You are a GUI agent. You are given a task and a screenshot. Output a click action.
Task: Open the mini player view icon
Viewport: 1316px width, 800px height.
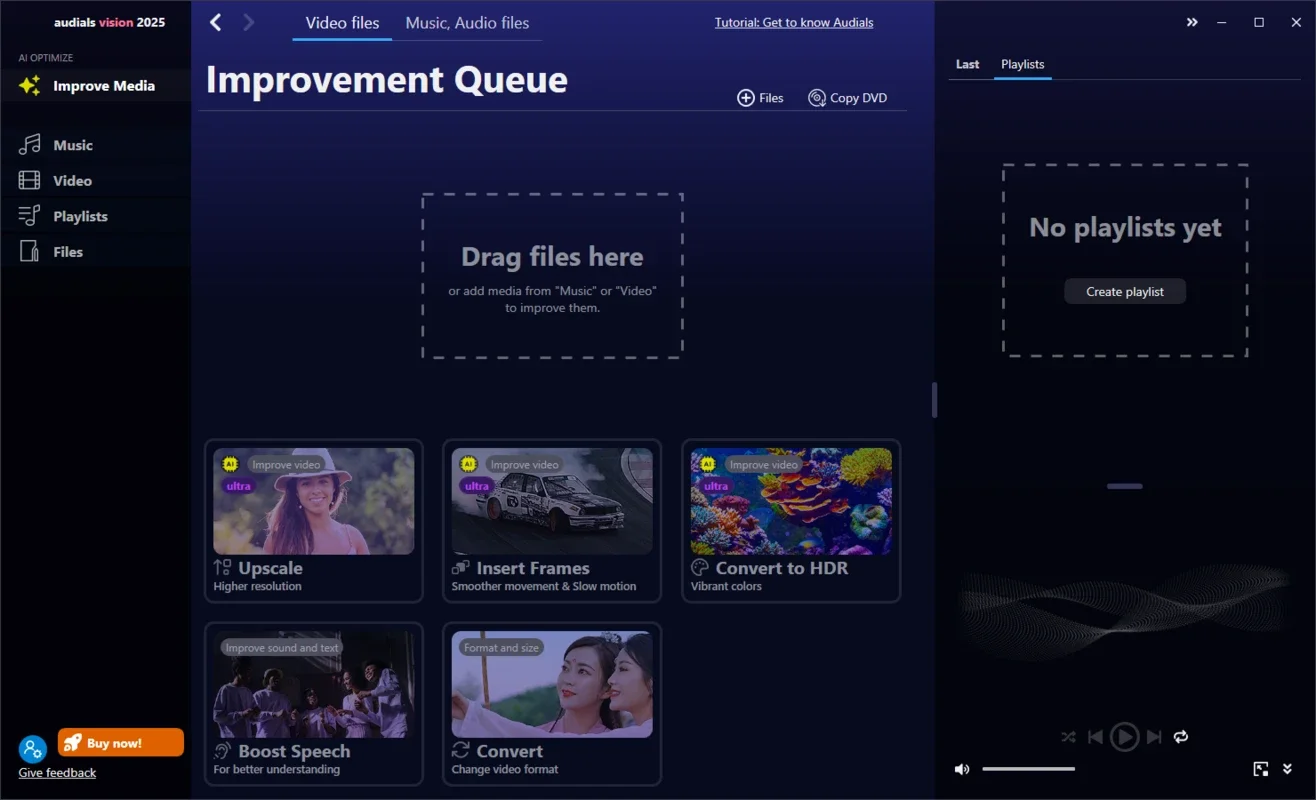pyautogui.click(x=1261, y=769)
